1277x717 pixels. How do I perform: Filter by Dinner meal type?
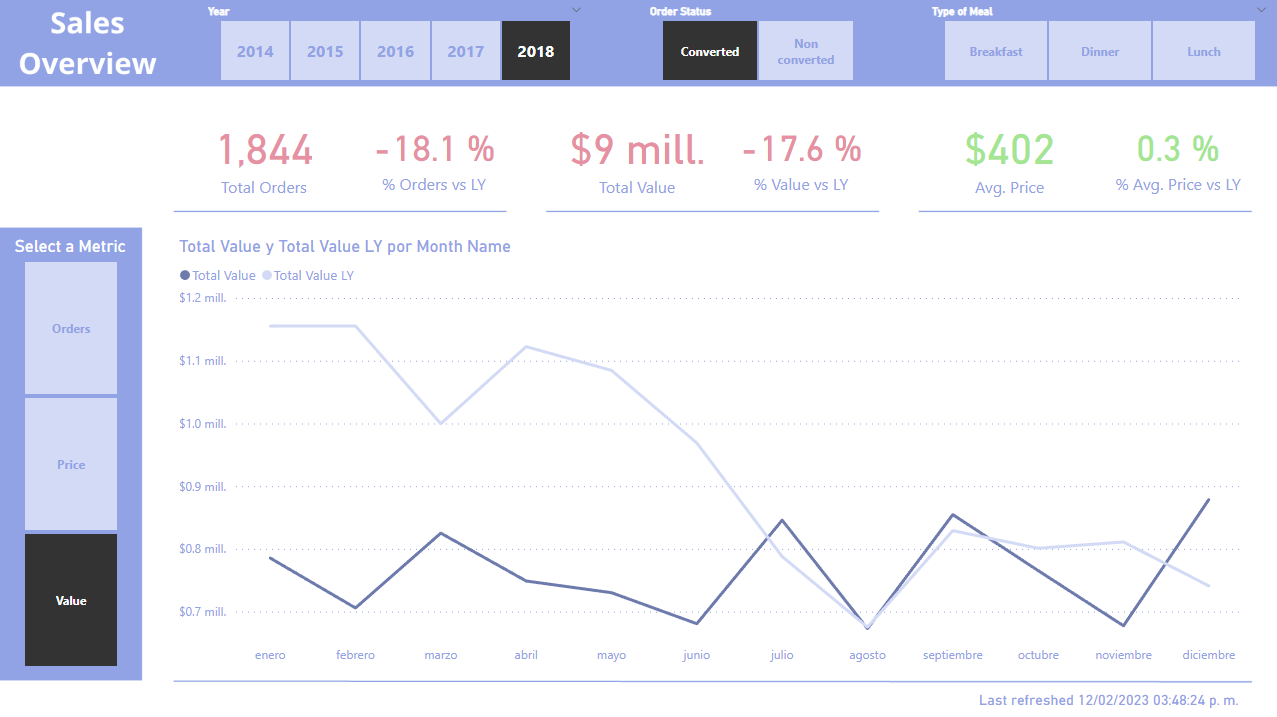(1100, 51)
